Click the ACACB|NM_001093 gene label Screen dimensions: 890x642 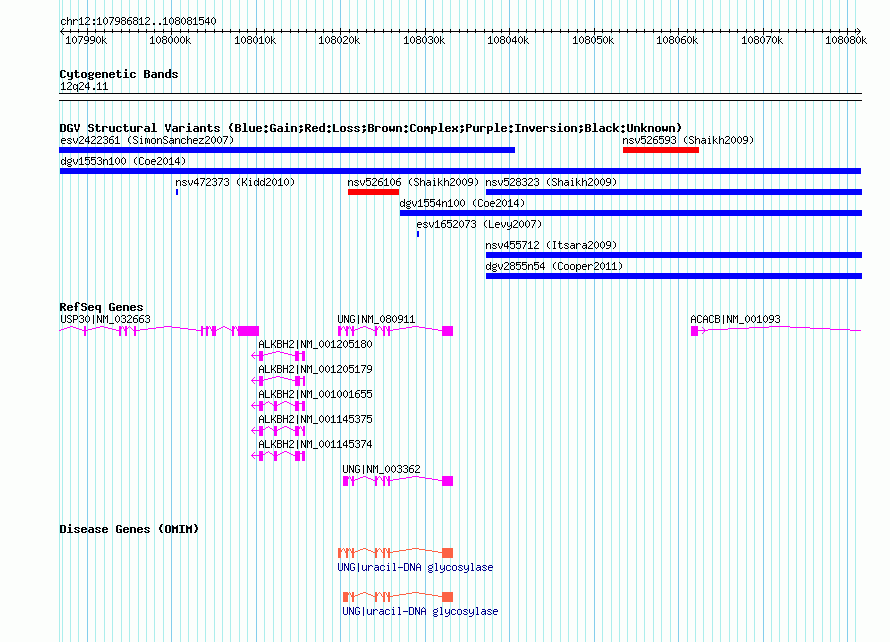(735, 320)
